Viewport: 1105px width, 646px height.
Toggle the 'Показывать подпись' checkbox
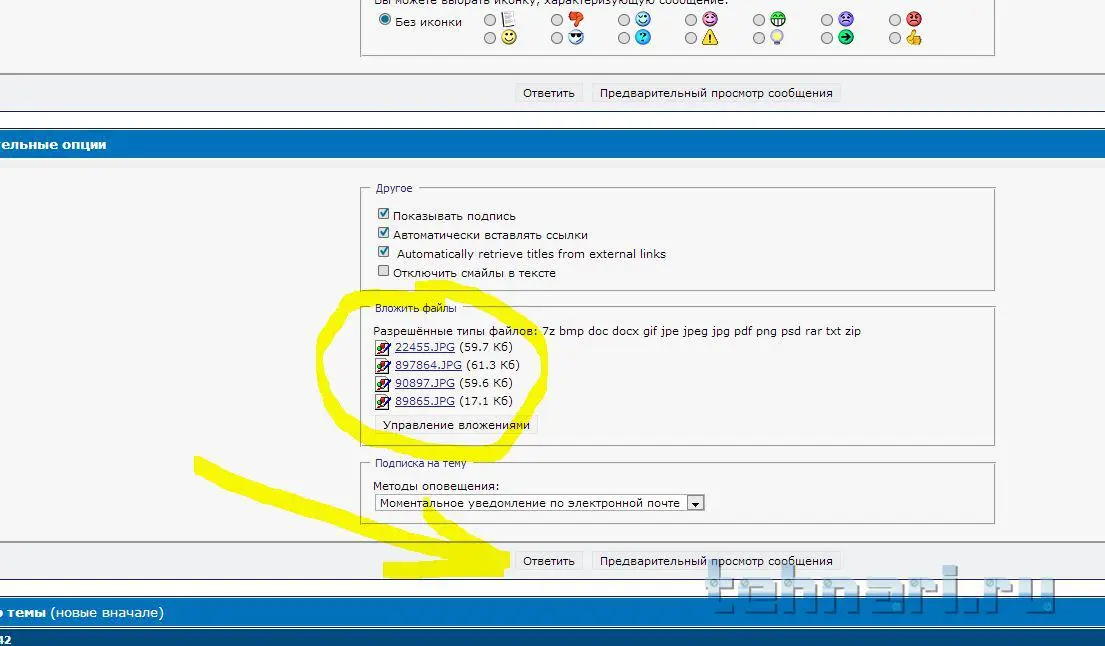point(383,213)
